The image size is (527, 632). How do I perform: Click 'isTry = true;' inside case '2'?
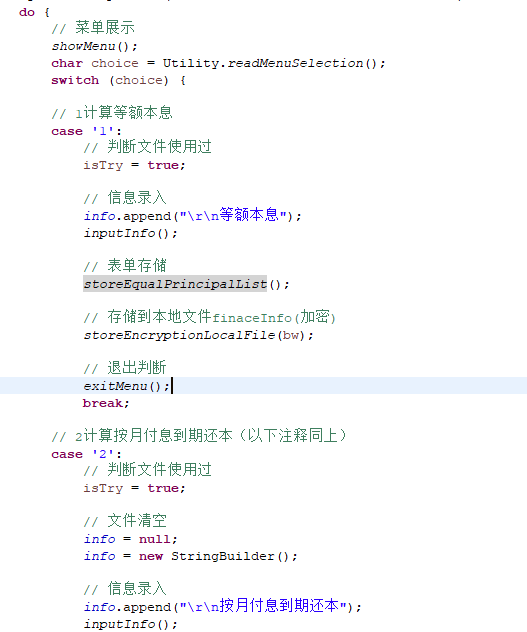134,488
